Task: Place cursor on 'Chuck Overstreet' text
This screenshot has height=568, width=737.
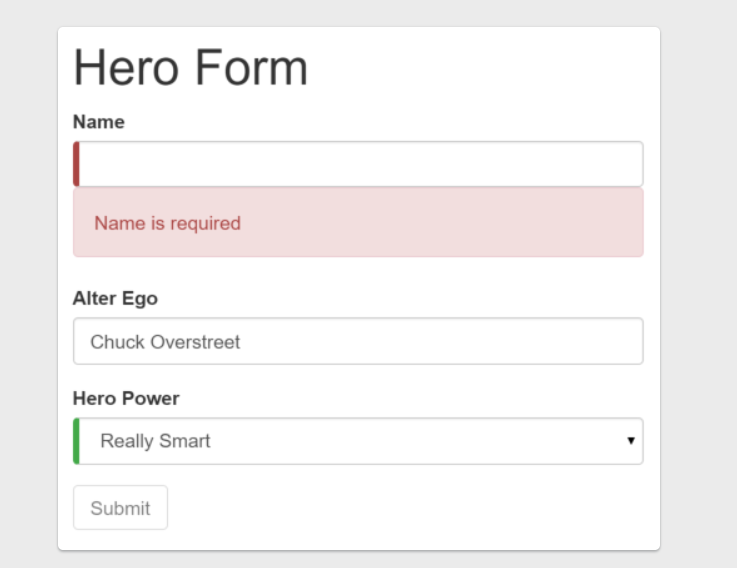Action: pyautogui.click(x=165, y=342)
